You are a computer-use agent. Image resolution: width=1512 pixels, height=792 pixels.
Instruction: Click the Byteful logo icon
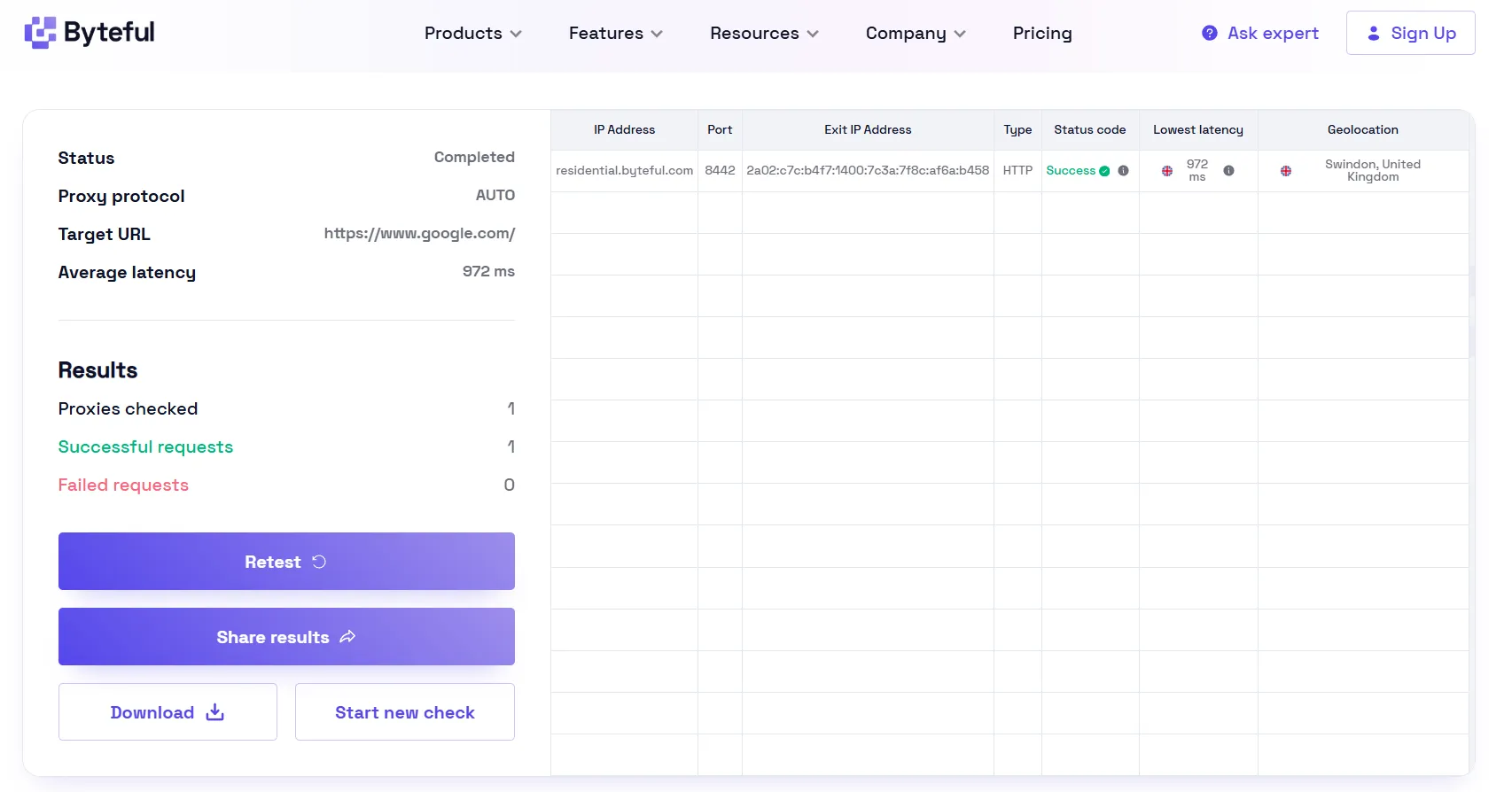pos(40,33)
